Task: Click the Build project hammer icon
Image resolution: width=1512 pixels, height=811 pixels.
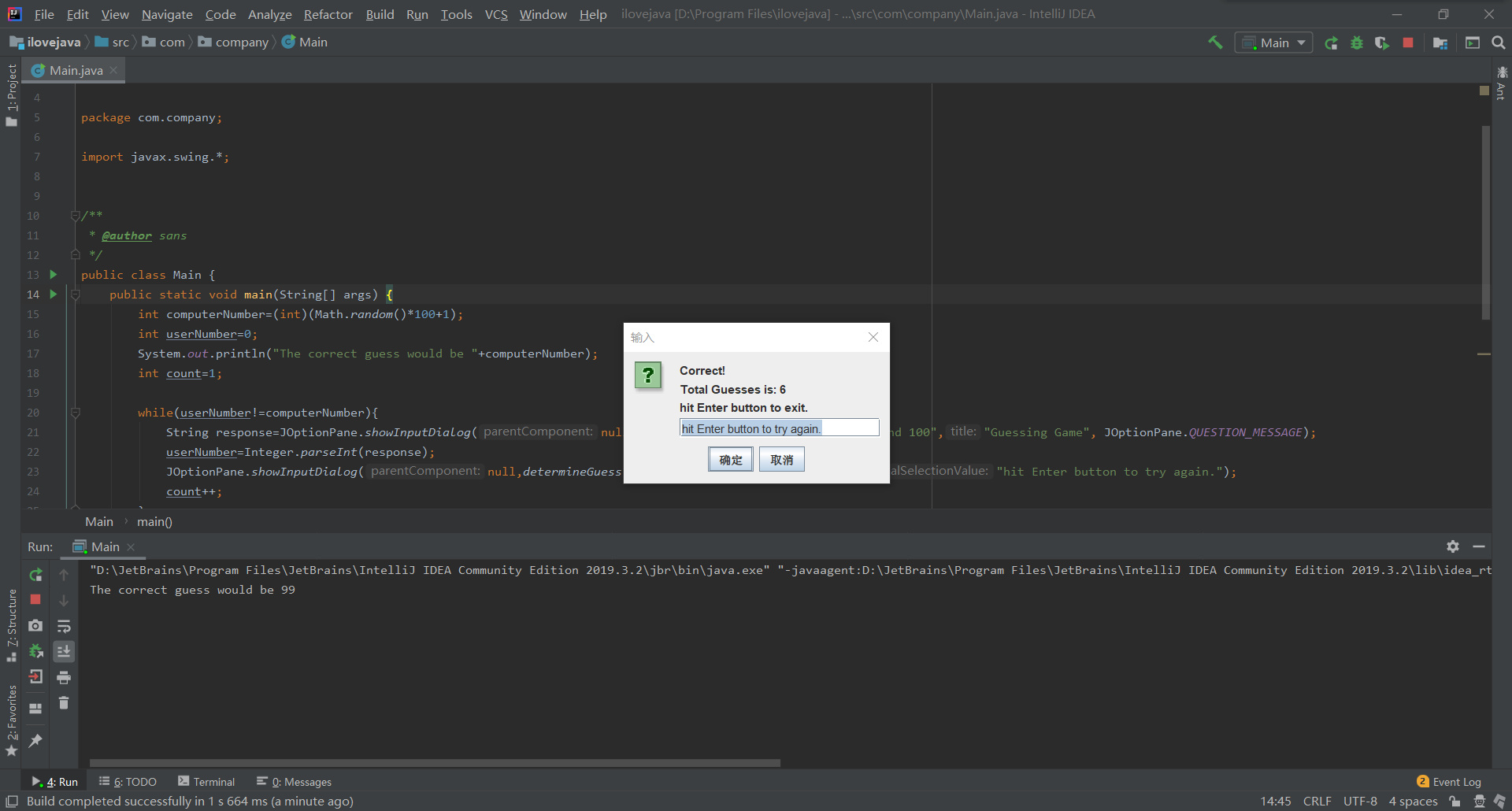Action: click(x=1215, y=43)
